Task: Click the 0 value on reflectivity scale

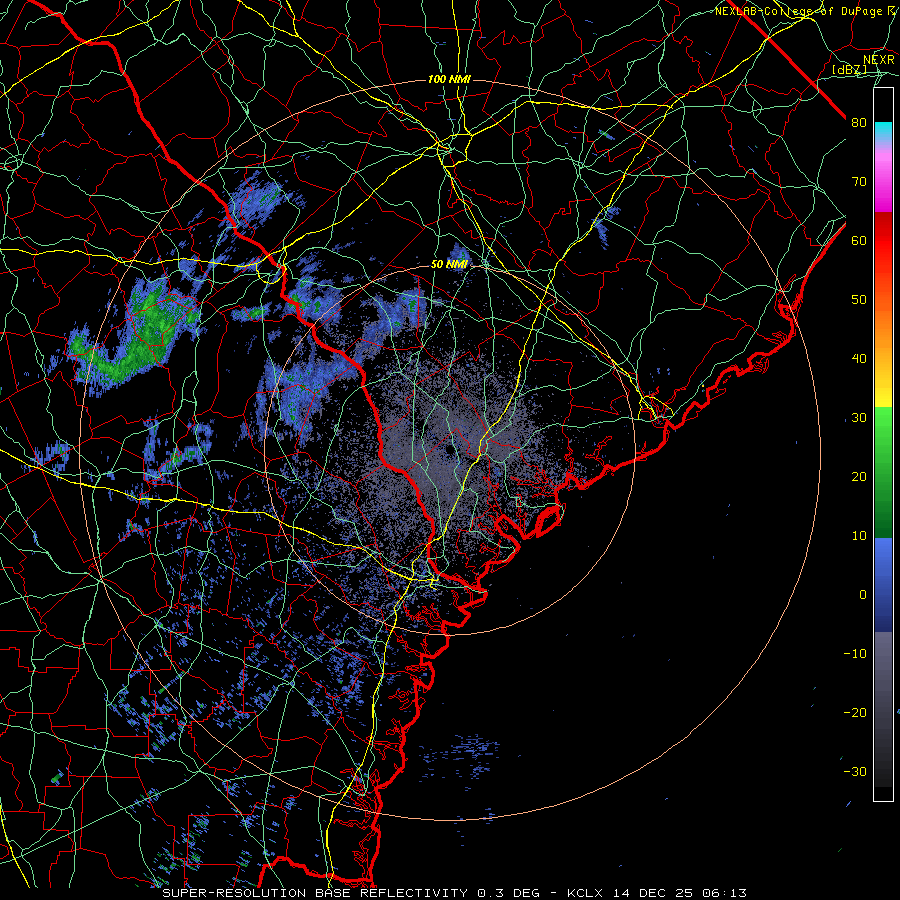Action: 863,595
